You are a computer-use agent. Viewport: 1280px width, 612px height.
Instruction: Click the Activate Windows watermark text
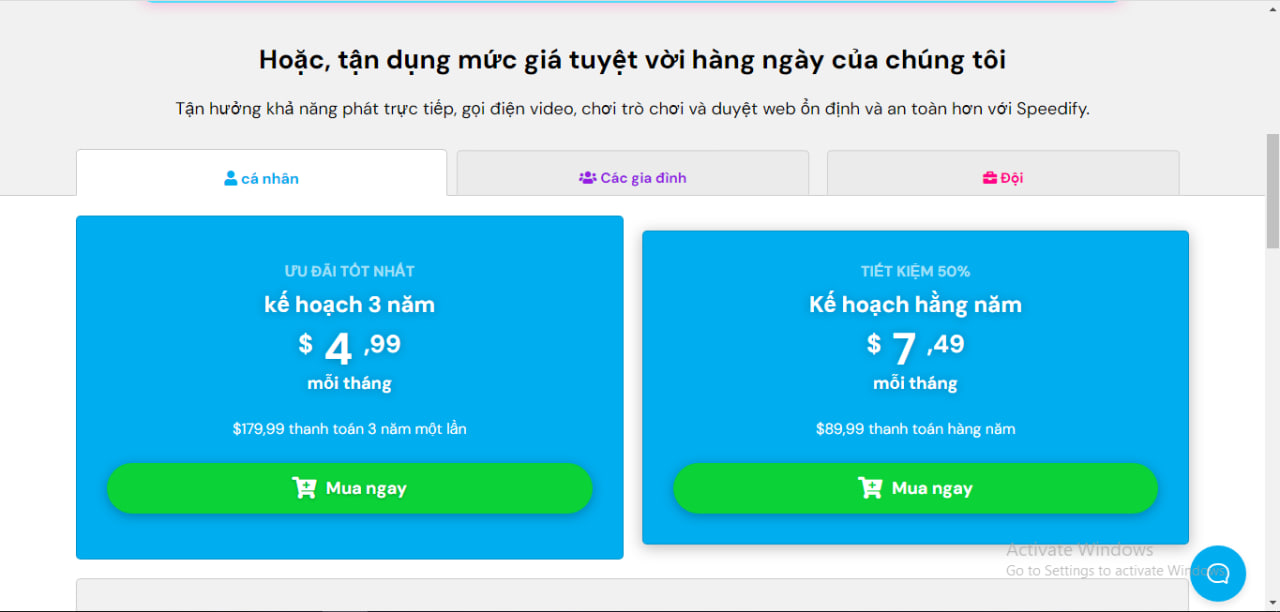[1078, 549]
